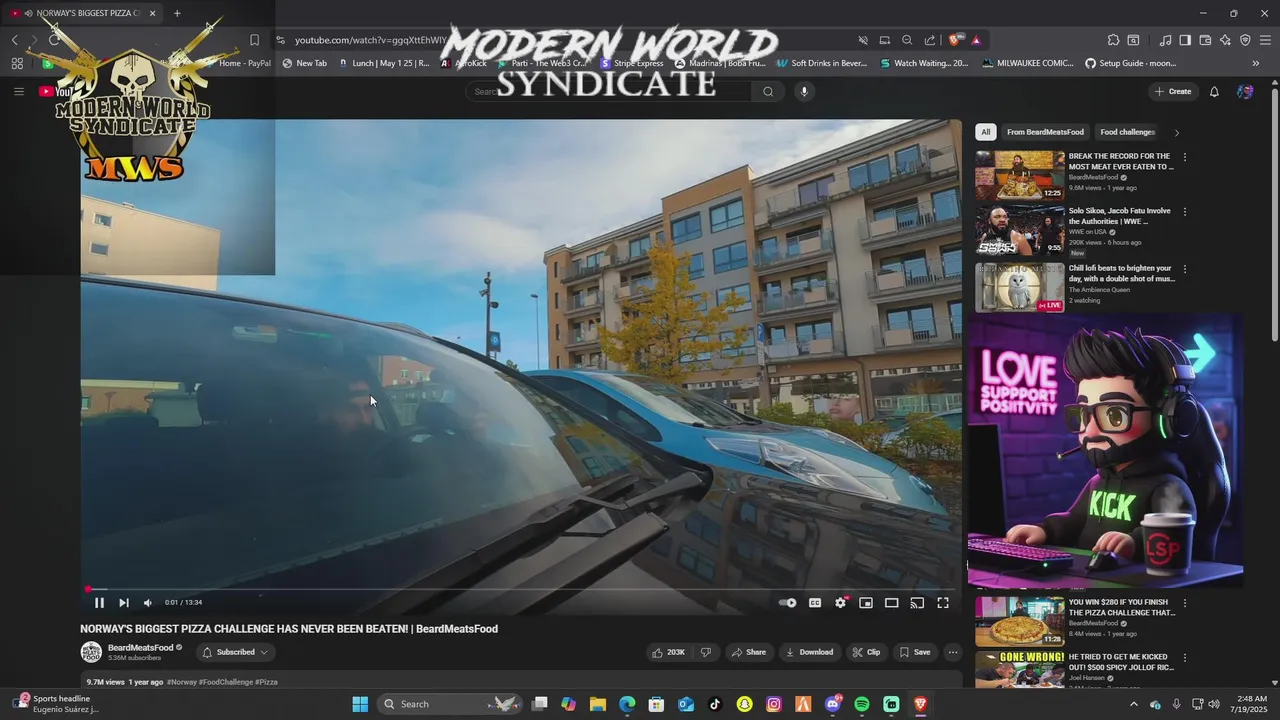
Task: Pause the video with the pause button
Action: [99, 602]
